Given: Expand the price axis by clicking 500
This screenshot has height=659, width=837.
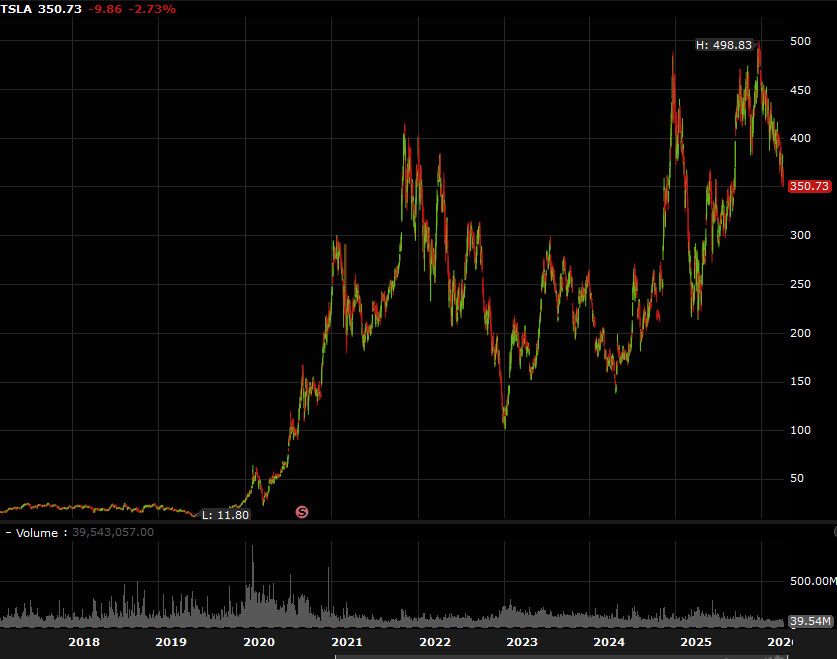Looking at the screenshot, I should click(802, 41).
